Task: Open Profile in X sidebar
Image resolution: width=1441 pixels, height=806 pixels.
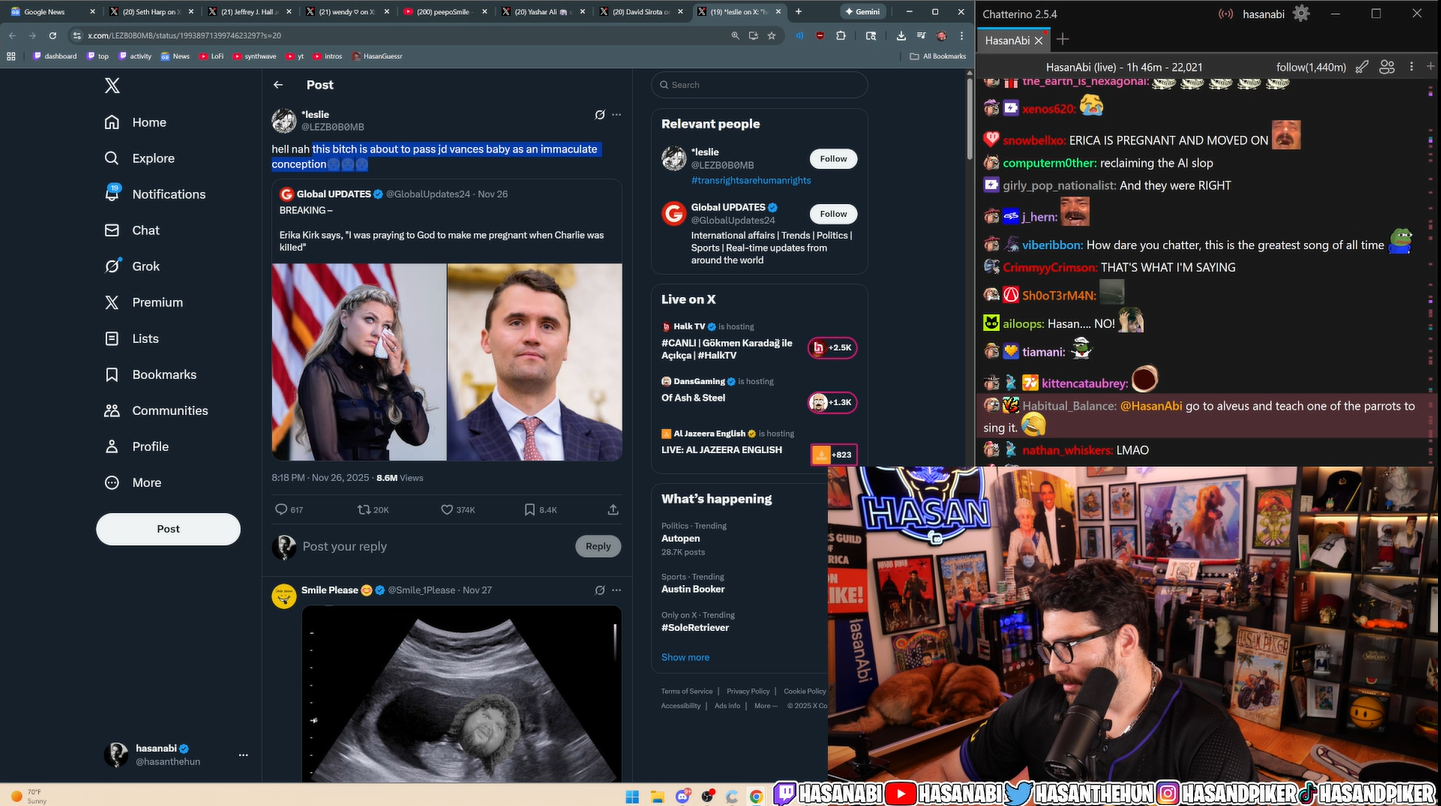Action: 136,446
